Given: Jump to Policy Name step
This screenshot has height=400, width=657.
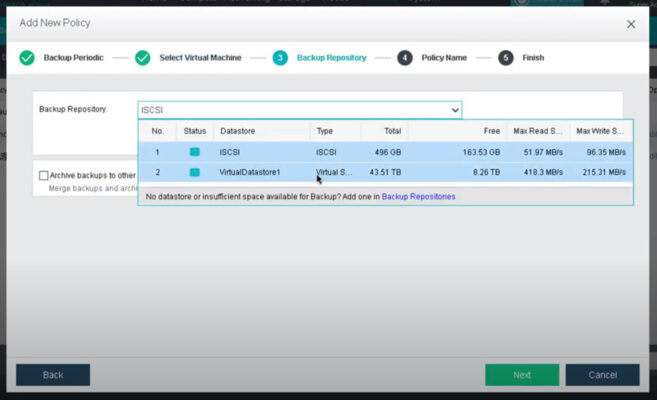Looking at the screenshot, I should 444,58.
